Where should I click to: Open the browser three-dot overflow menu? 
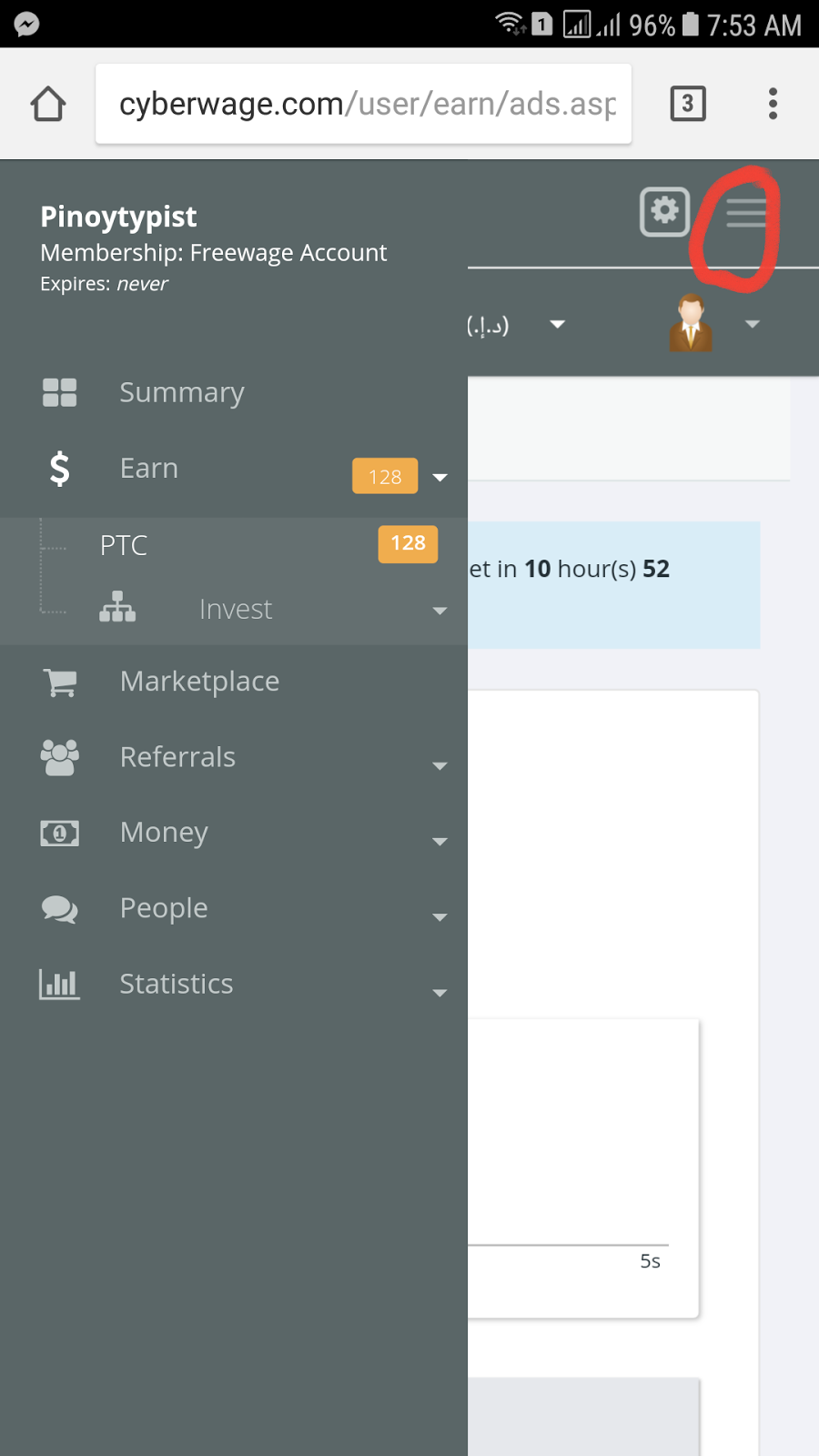pyautogui.click(x=773, y=104)
